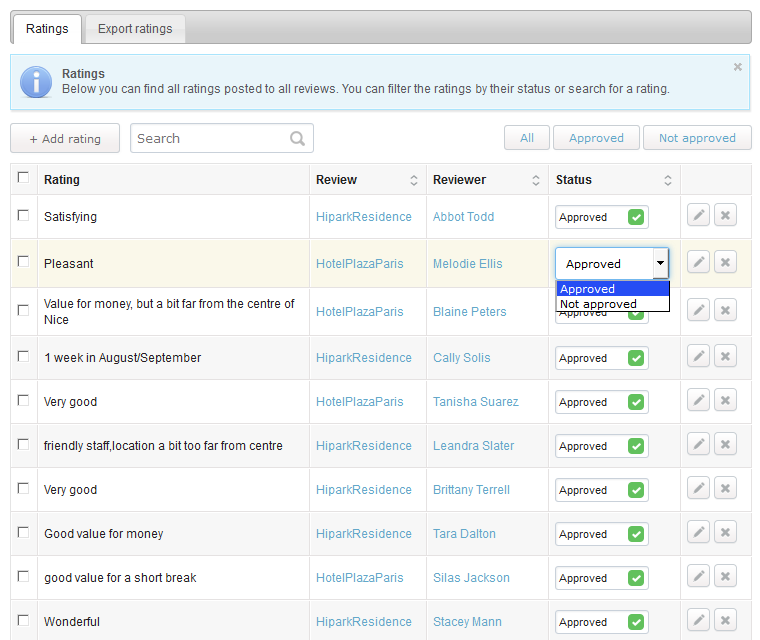Check the Brittany Terrell row checkbox
The width and height of the screenshot is (760, 640).
(x=23, y=488)
